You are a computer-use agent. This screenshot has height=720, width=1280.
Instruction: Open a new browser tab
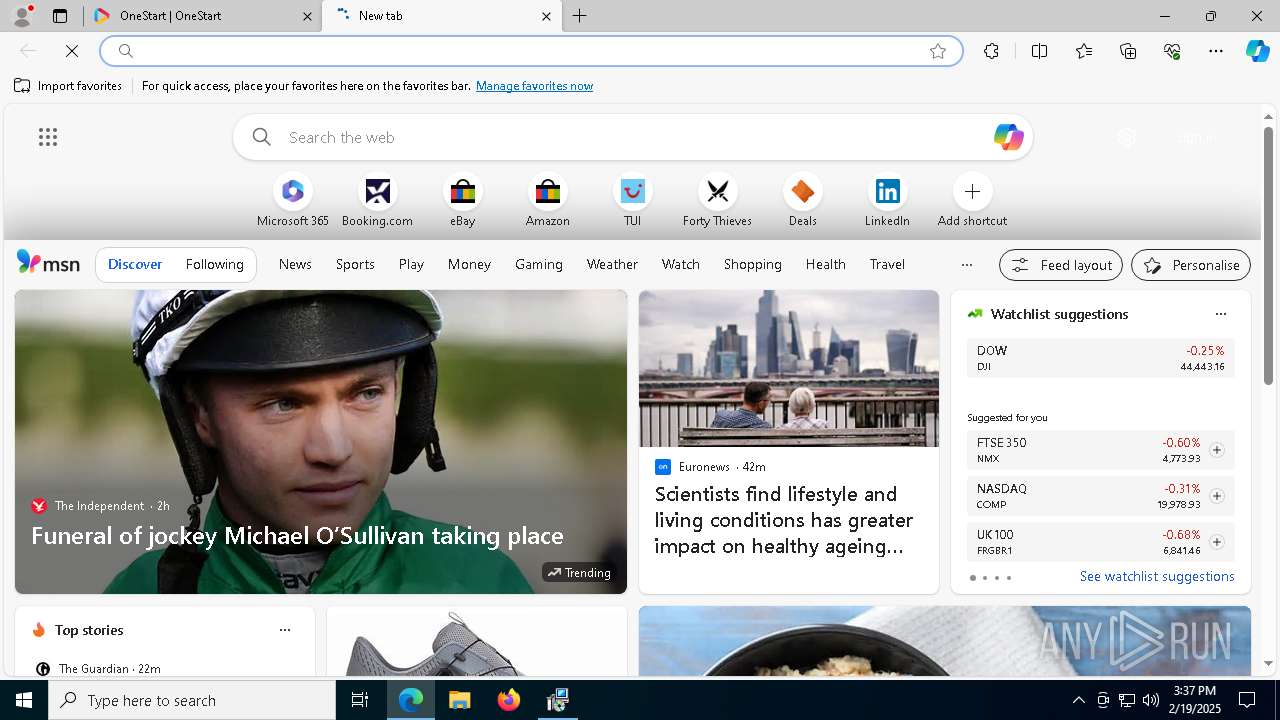(x=580, y=16)
